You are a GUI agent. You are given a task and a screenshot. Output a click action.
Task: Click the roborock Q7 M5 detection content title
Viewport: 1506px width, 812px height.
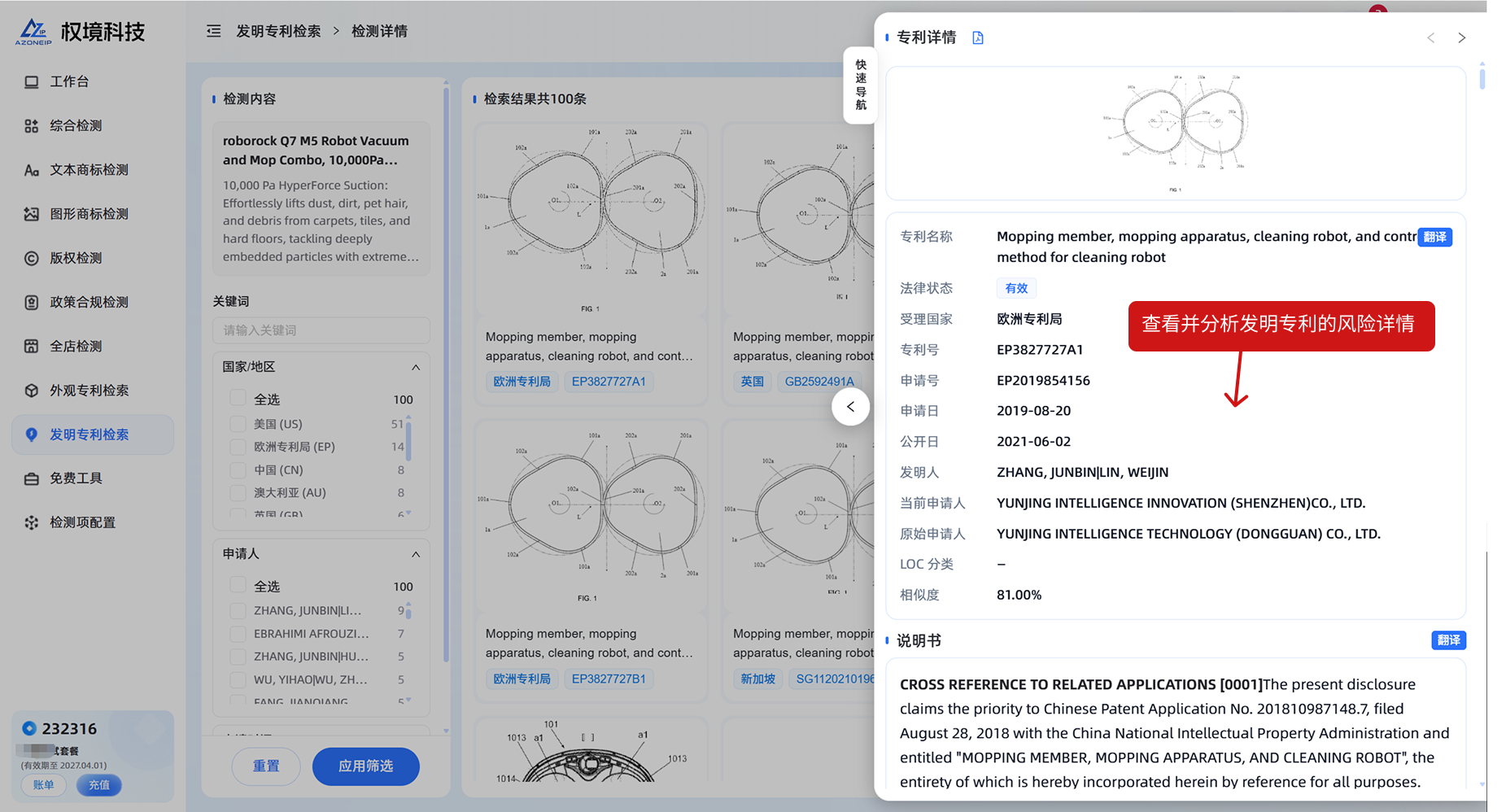(316, 151)
